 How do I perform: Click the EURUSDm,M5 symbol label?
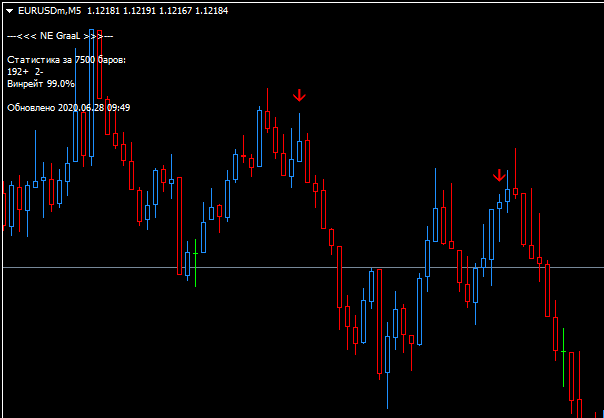coord(50,11)
